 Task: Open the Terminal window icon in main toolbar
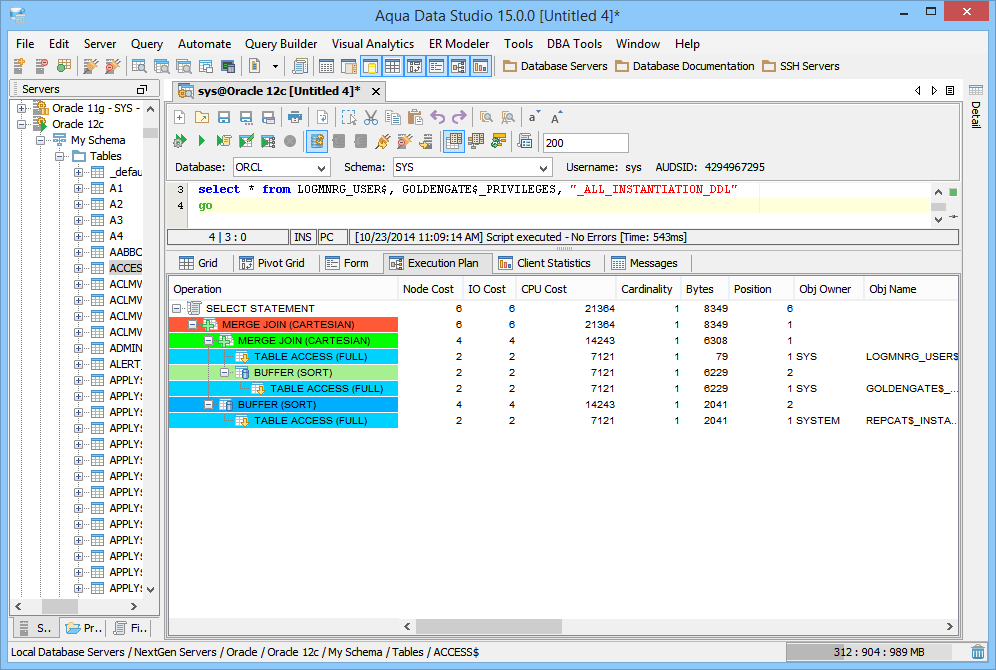[x=228, y=66]
